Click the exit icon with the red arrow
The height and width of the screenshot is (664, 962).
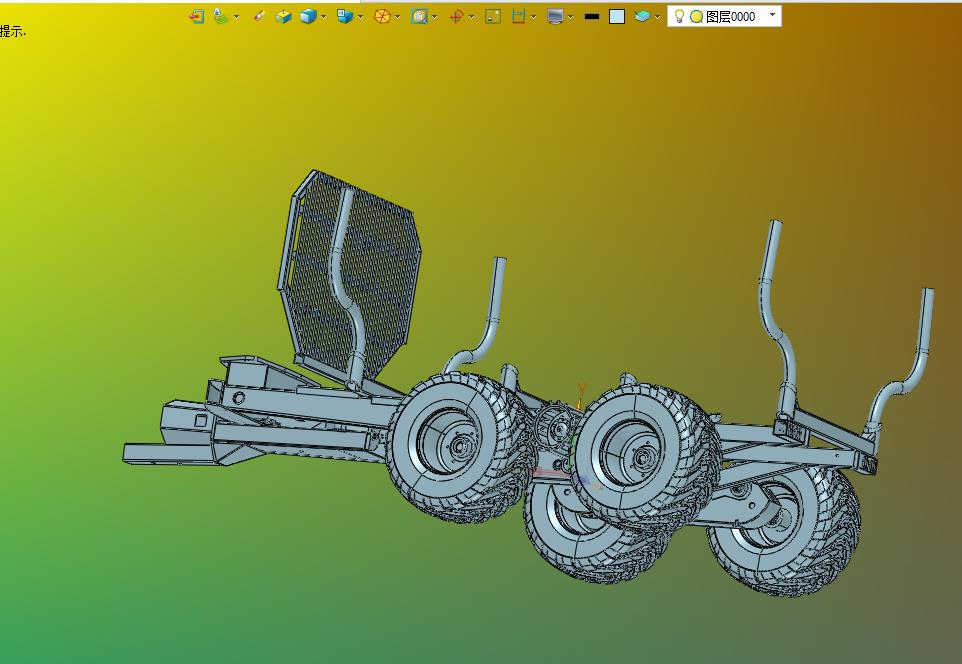[x=196, y=16]
